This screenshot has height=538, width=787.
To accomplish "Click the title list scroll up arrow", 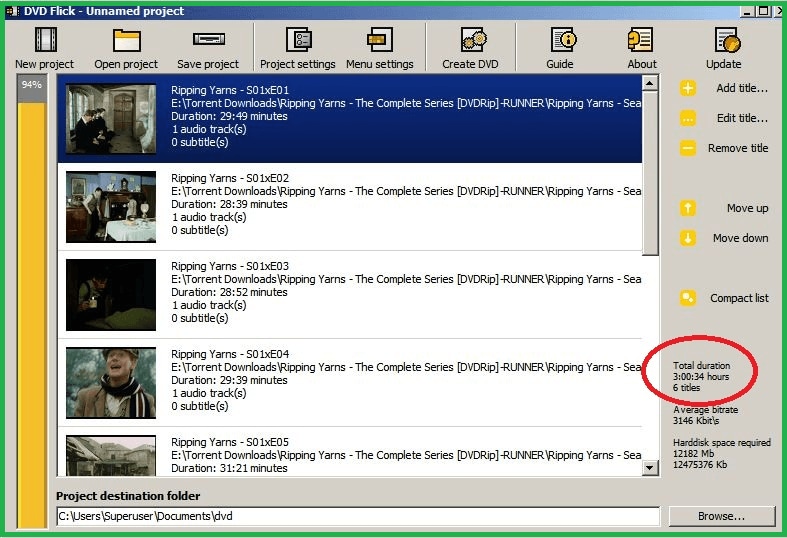I will click(x=650, y=83).
